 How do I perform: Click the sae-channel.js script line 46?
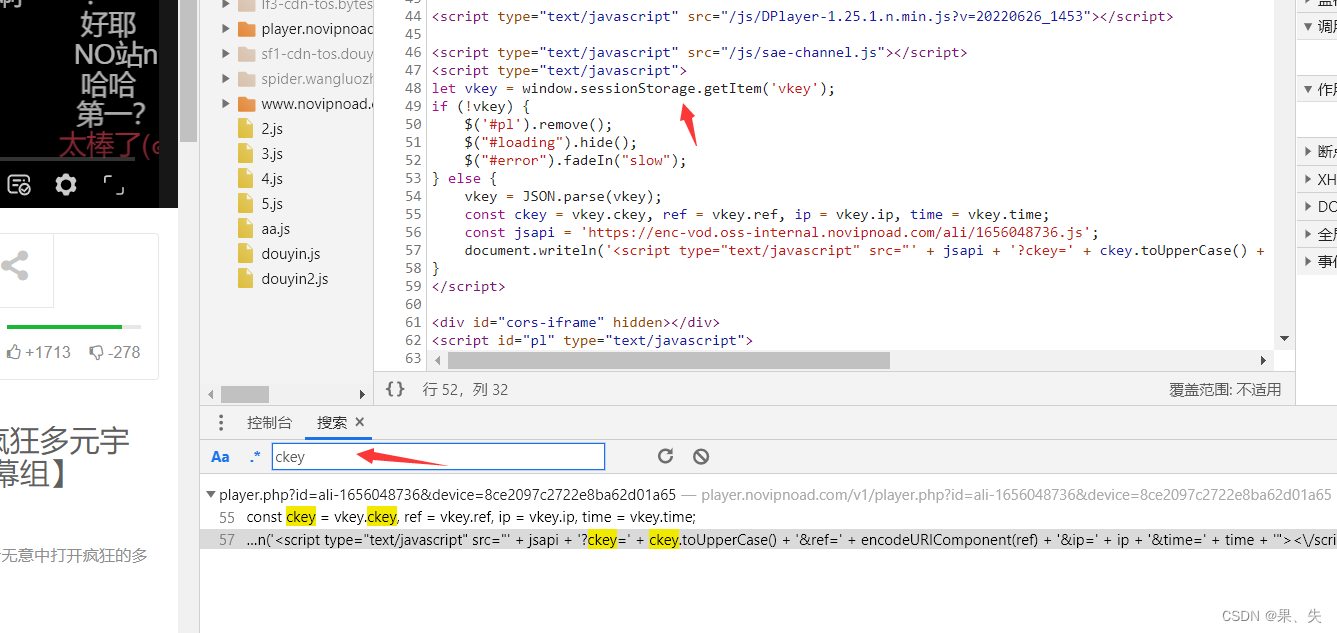click(699, 52)
